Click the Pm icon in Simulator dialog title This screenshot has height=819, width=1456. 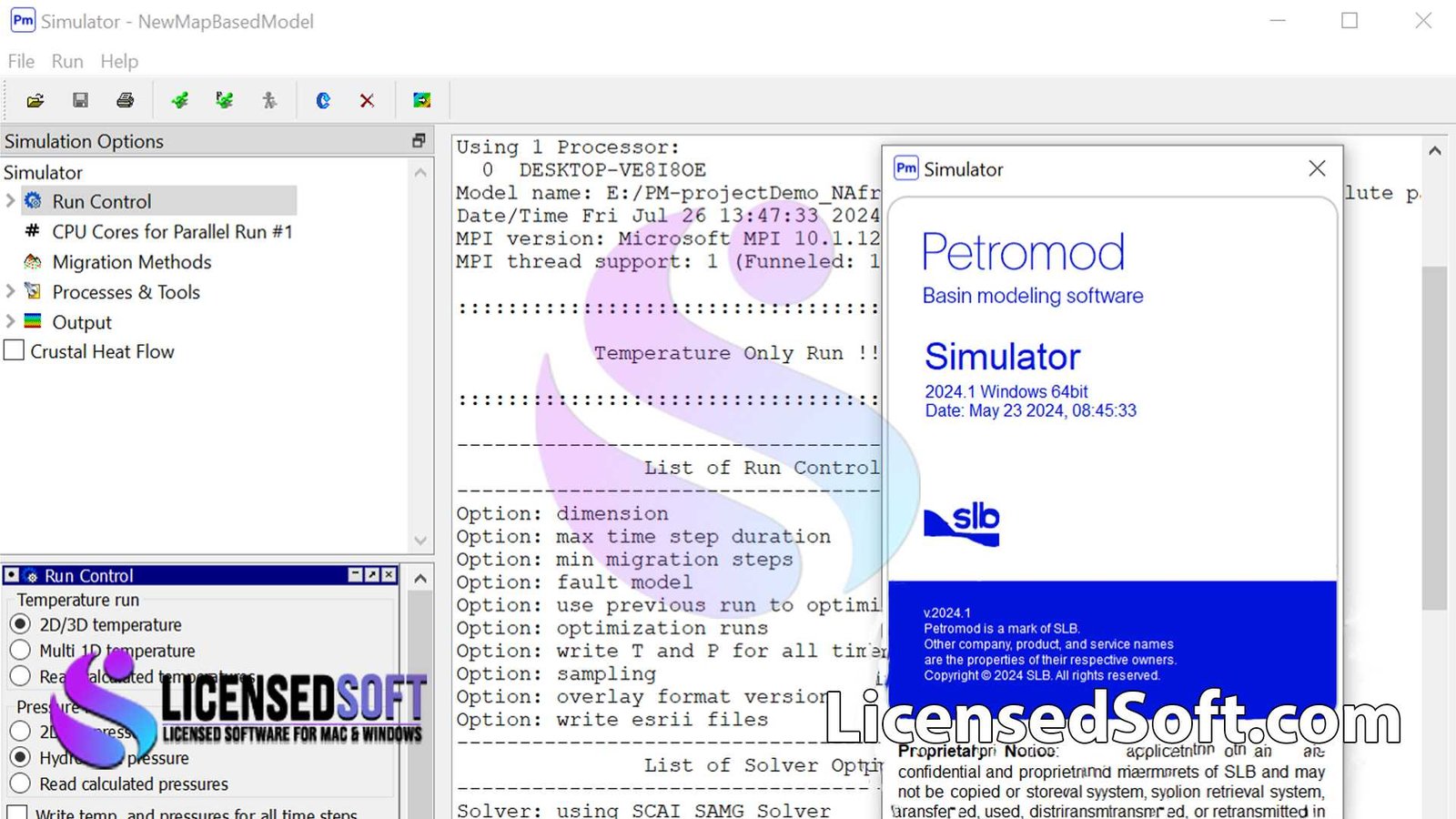point(906,168)
